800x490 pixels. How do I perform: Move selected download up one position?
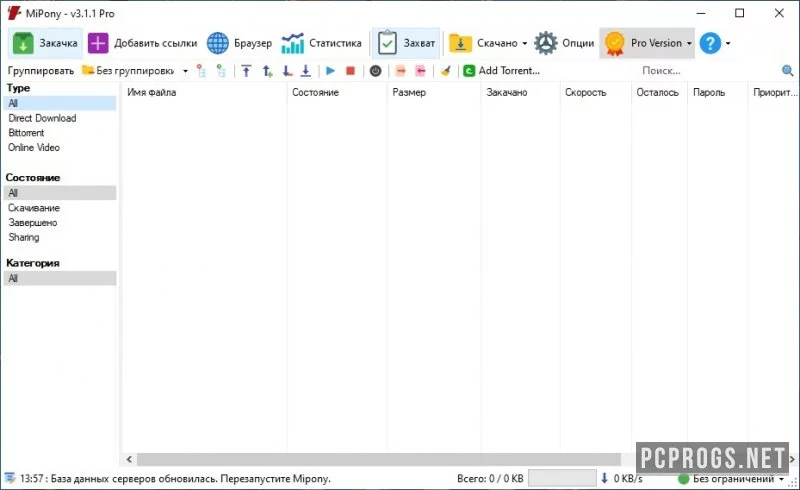267,71
